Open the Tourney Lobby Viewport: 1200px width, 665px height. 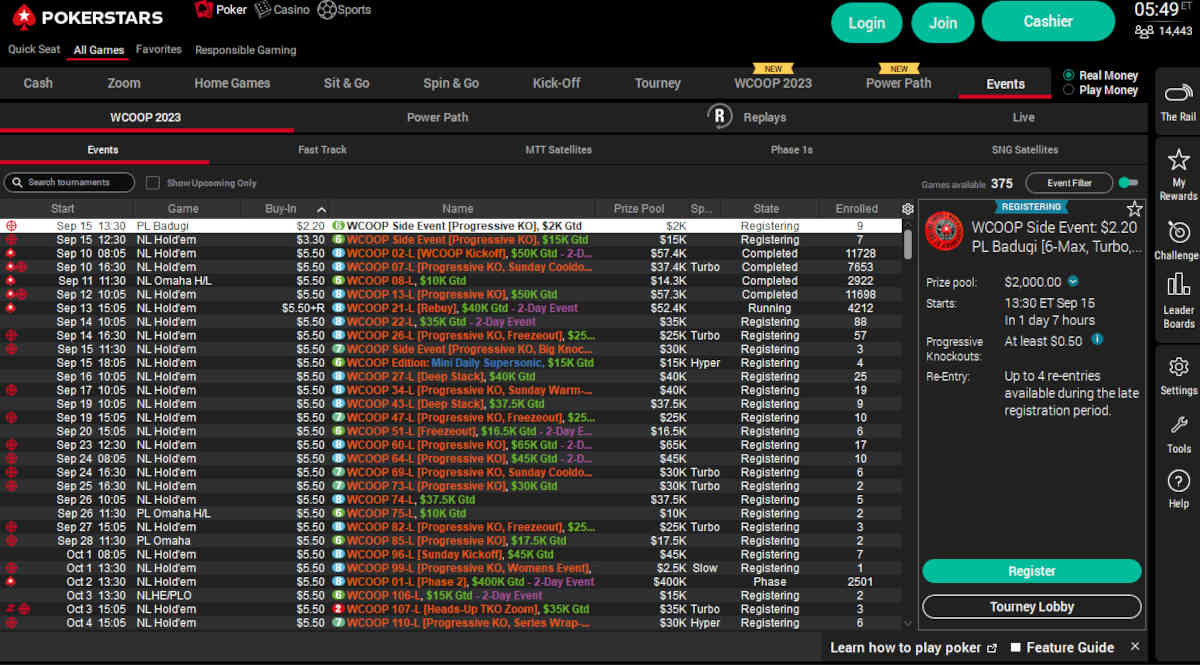coord(1031,607)
